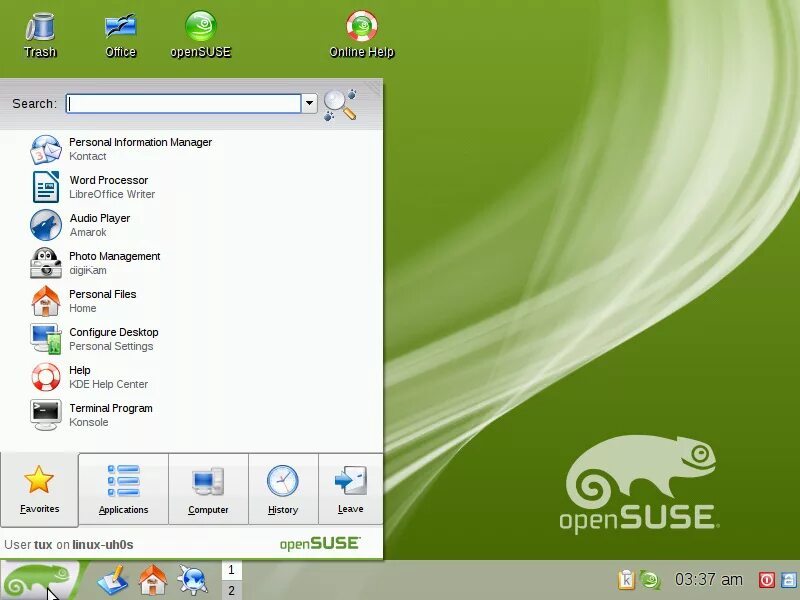800x600 pixels.
Task: Expand the search history dropdown arrow
Action: (309, 104)
